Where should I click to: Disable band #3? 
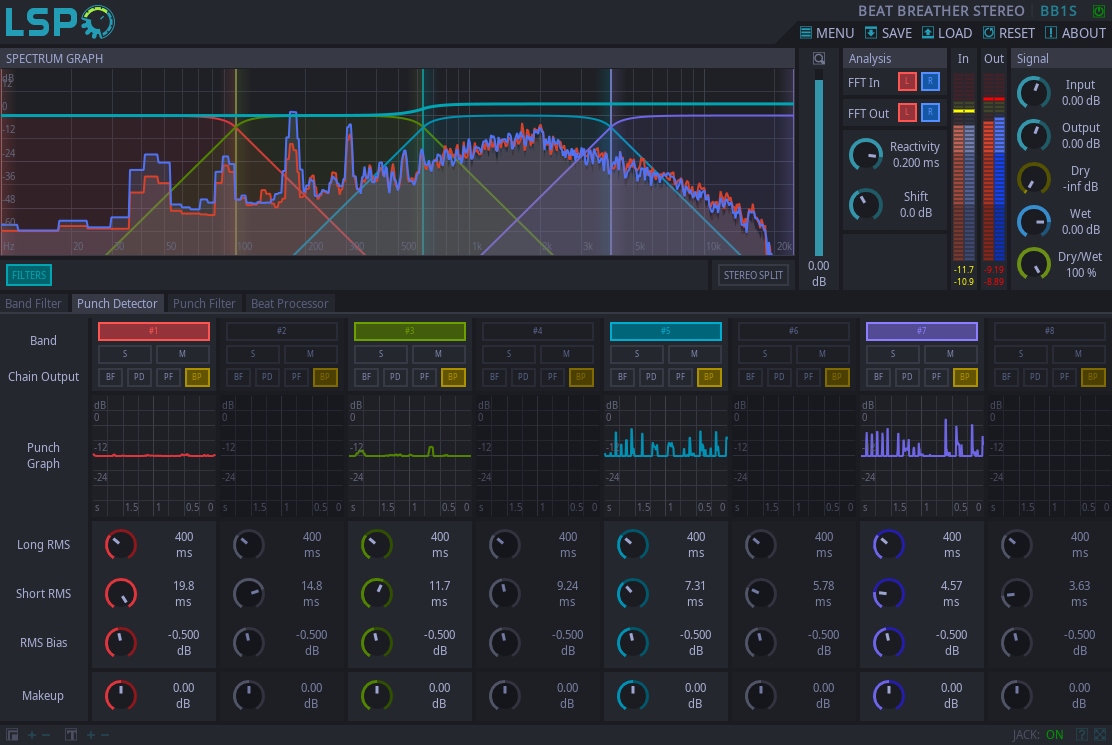[410, 331]
